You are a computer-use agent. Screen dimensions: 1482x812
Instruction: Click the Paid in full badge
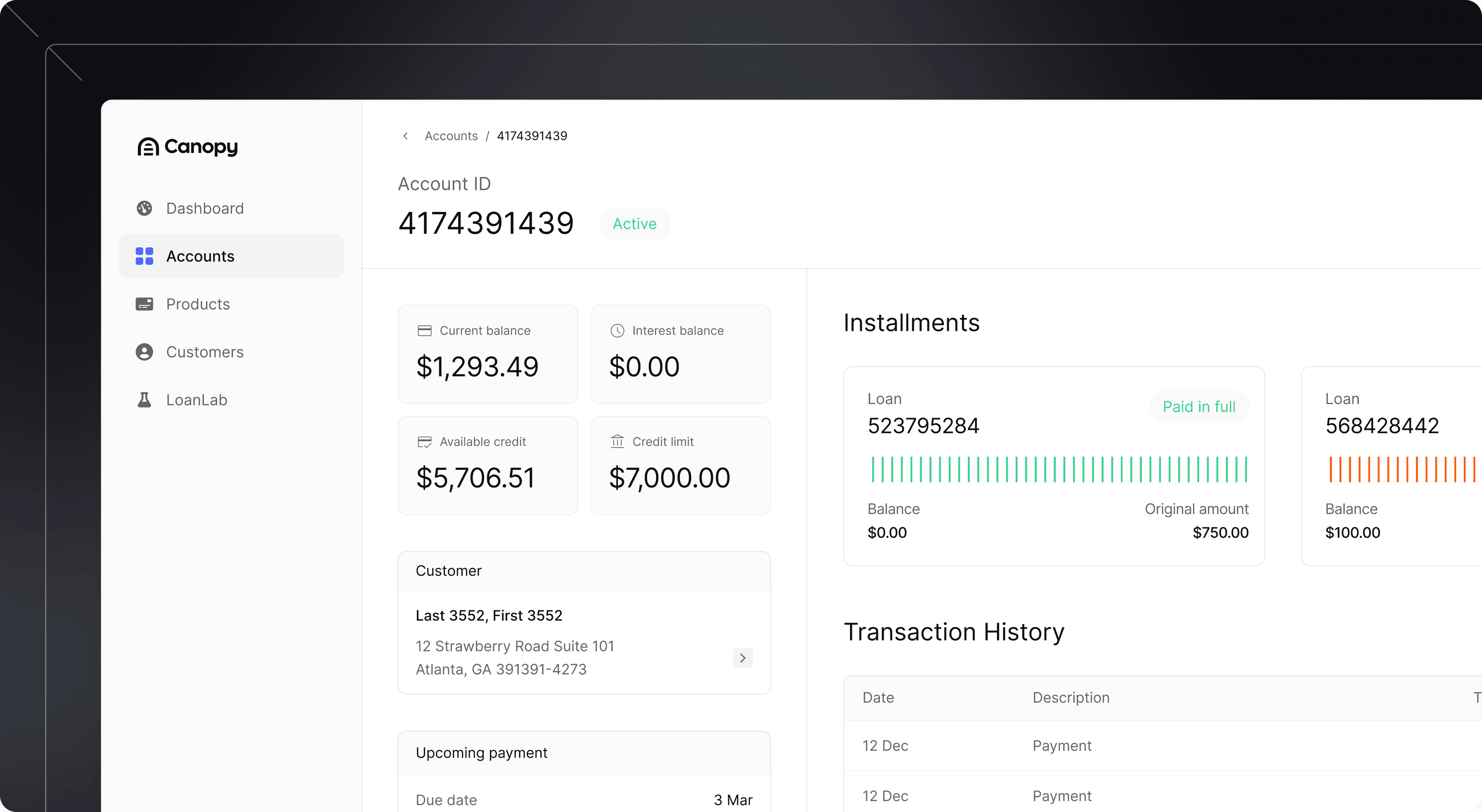pos(1199,407)
